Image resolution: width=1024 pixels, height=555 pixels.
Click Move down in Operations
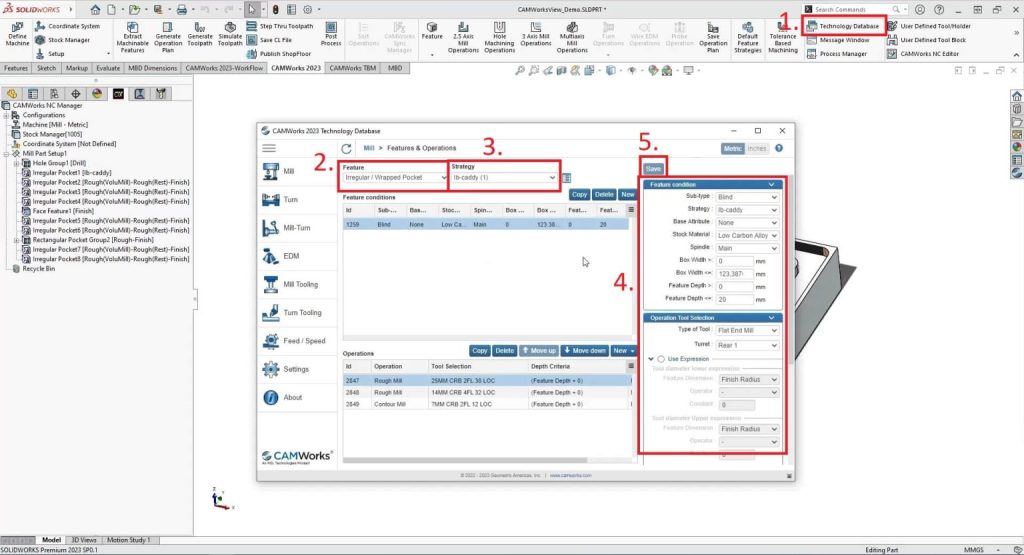pos(584,351)
